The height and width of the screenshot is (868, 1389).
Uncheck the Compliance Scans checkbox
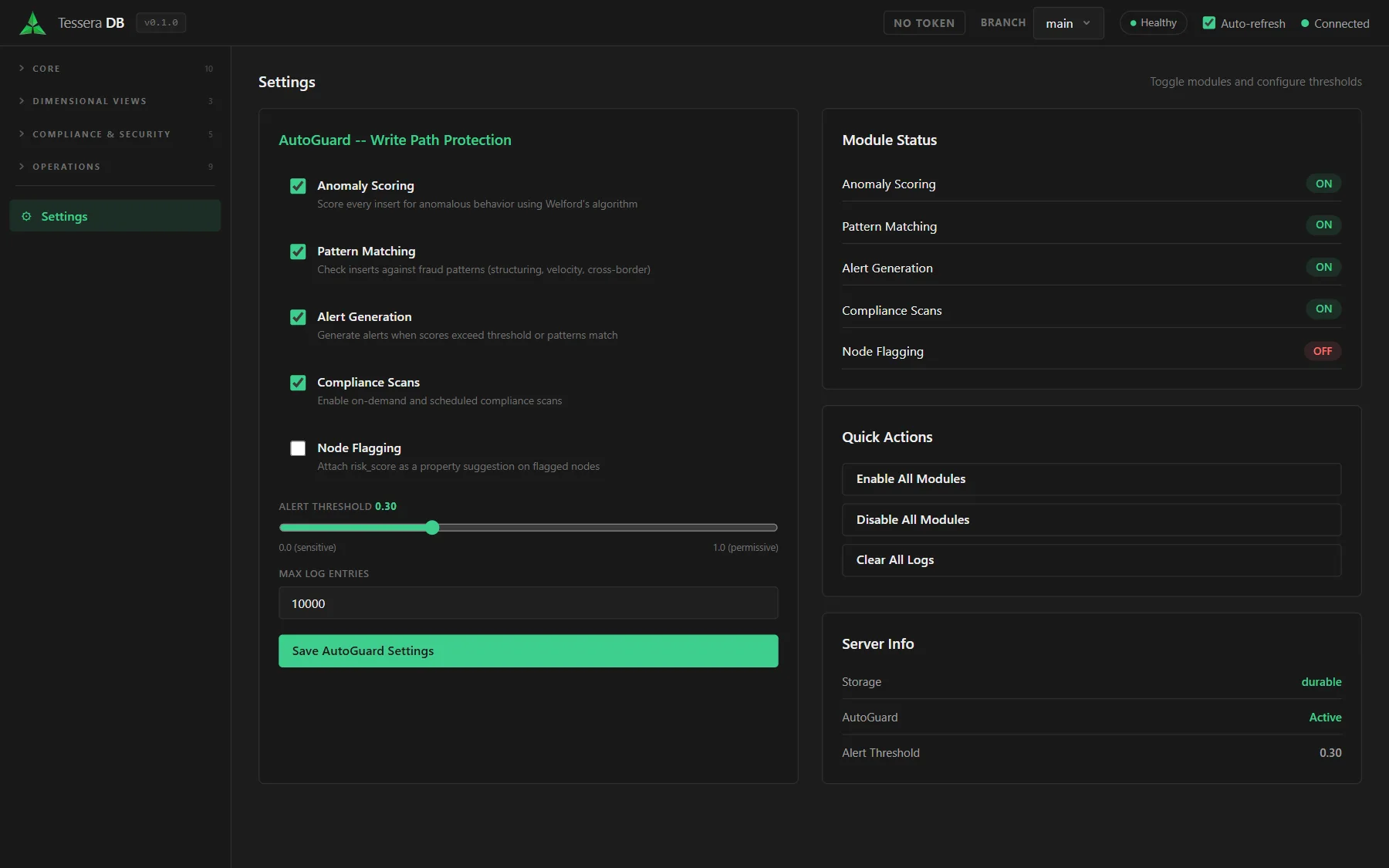tap(298, 383)
